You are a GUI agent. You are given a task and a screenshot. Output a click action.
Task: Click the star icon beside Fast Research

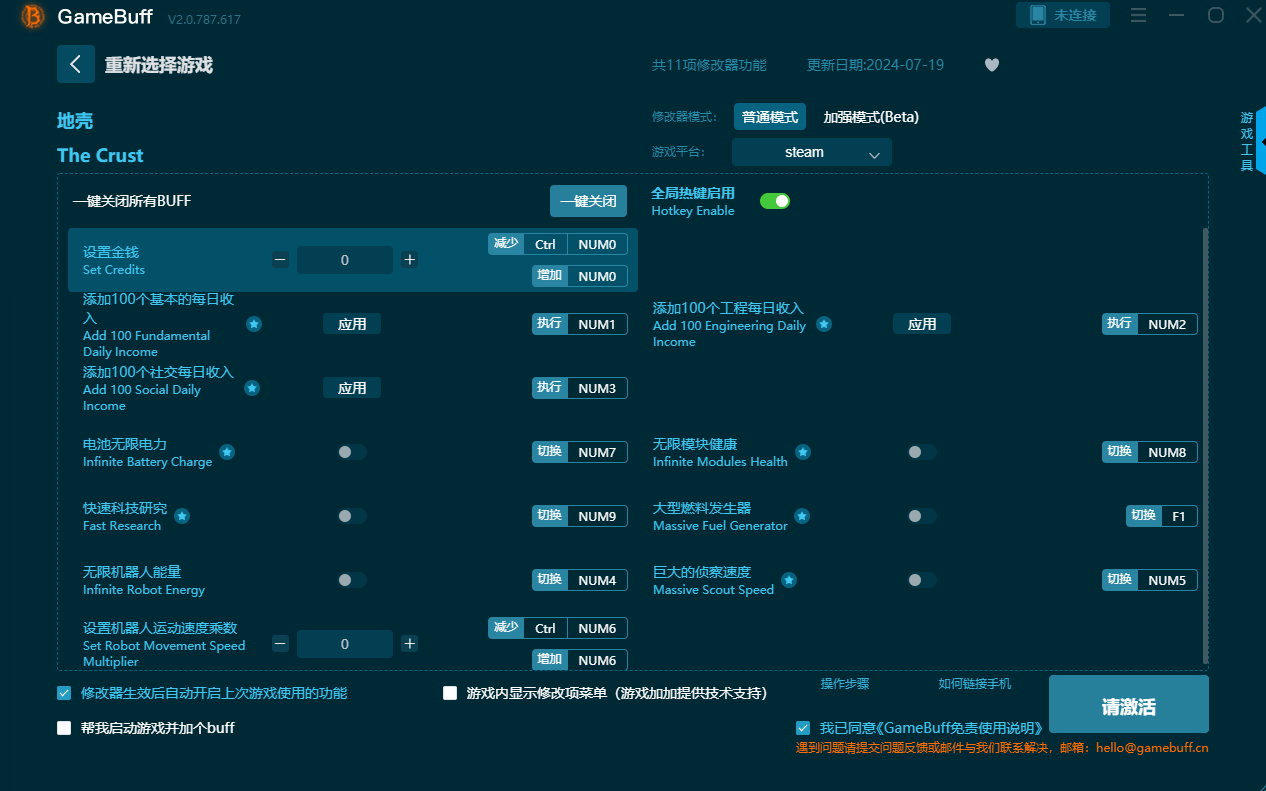tap(182, 516)
